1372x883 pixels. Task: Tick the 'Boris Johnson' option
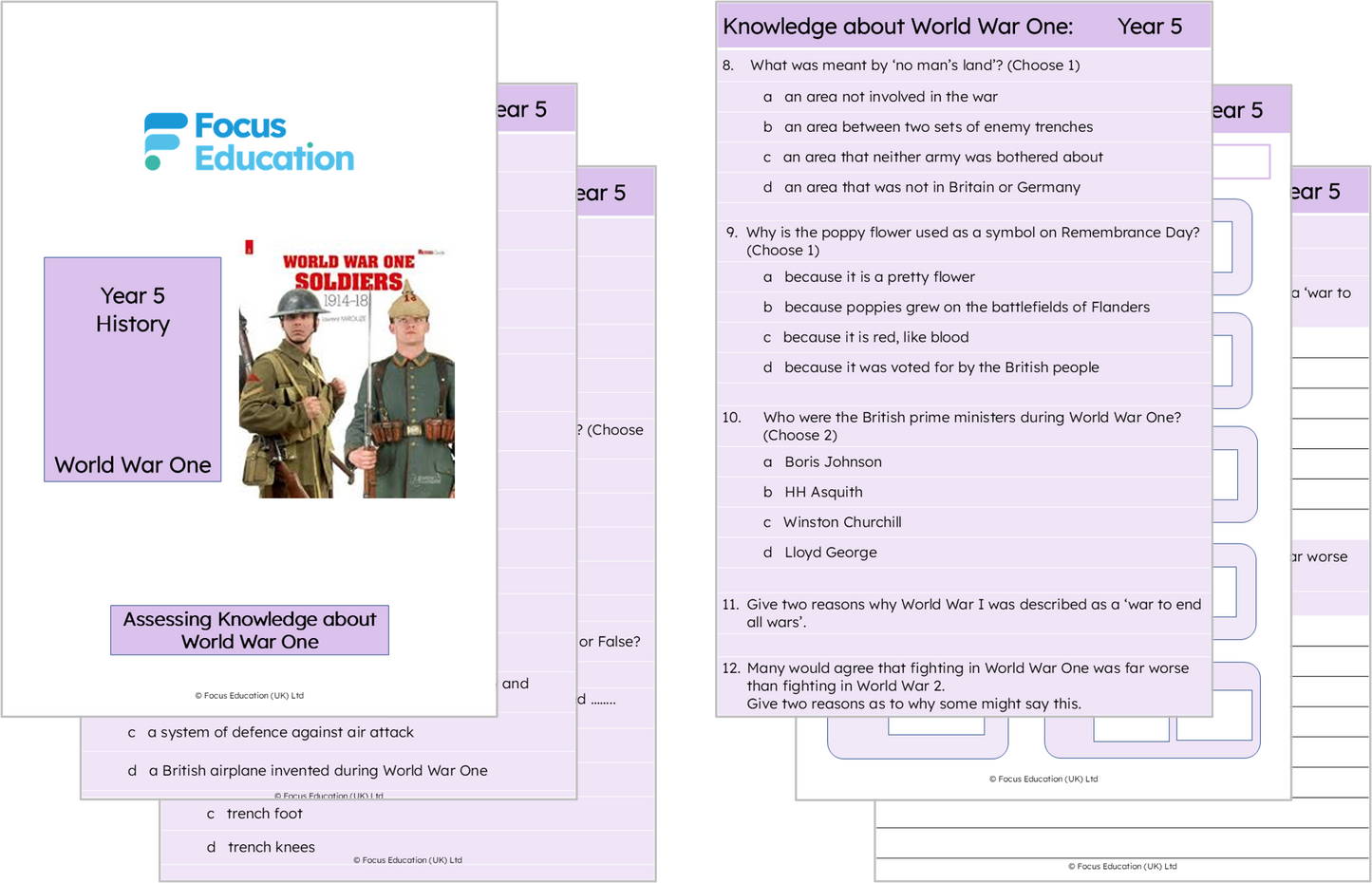click(832, 462)
